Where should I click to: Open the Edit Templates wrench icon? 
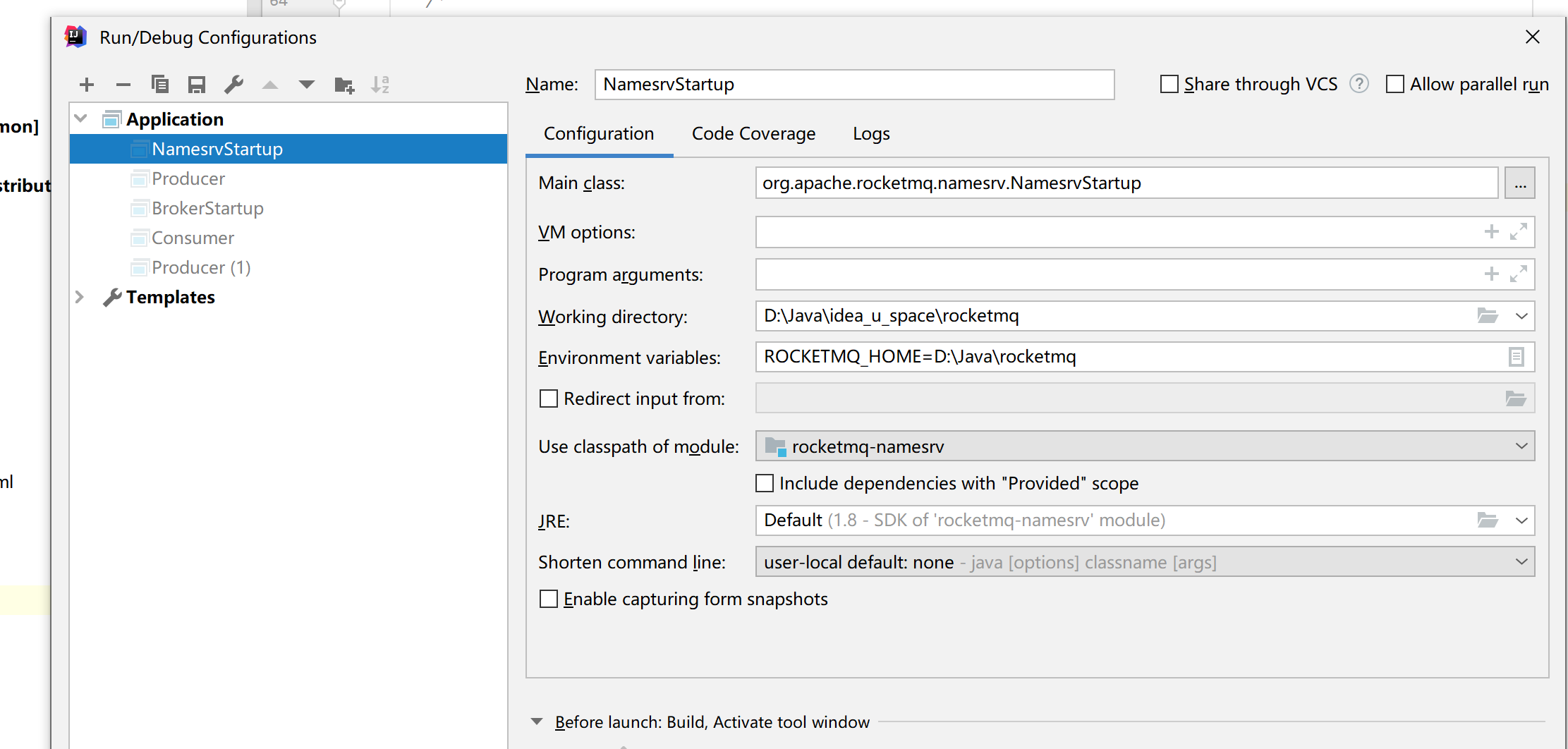[x=233, y=85]
